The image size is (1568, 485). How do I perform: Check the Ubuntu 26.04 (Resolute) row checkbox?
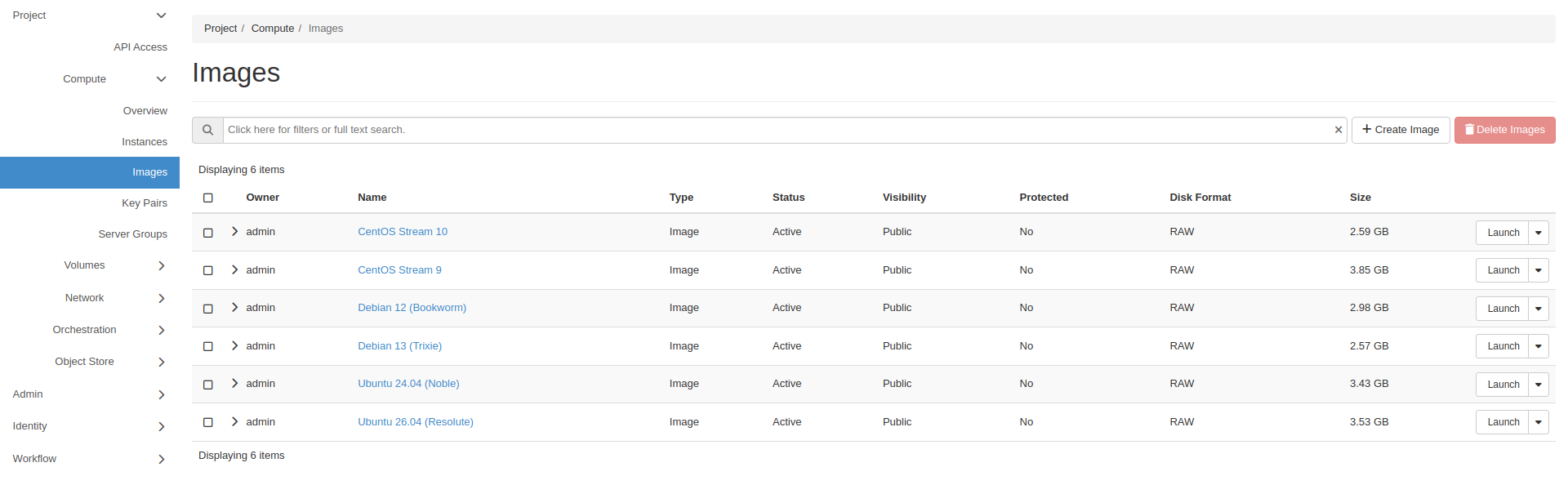point(208,422)
